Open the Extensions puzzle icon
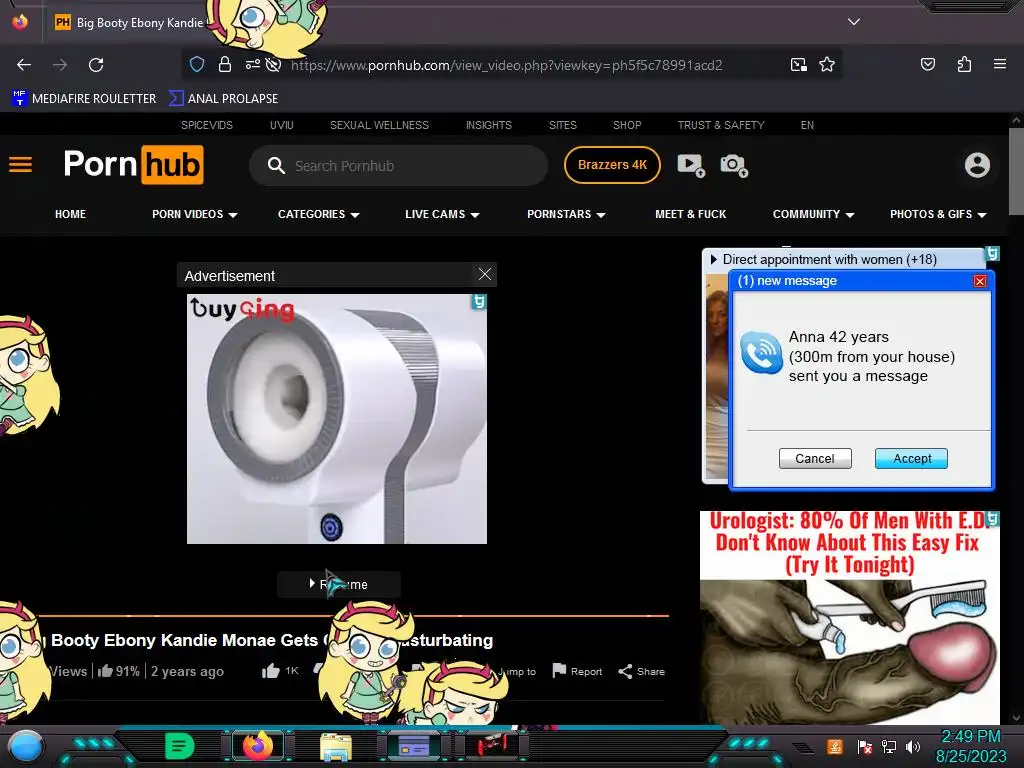1024x768 pixels. [x=964, y=64]
